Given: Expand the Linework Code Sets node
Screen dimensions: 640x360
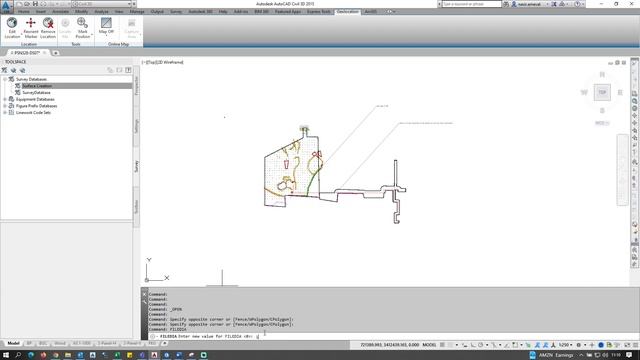Looking at the screenshot, I should 4,112.
